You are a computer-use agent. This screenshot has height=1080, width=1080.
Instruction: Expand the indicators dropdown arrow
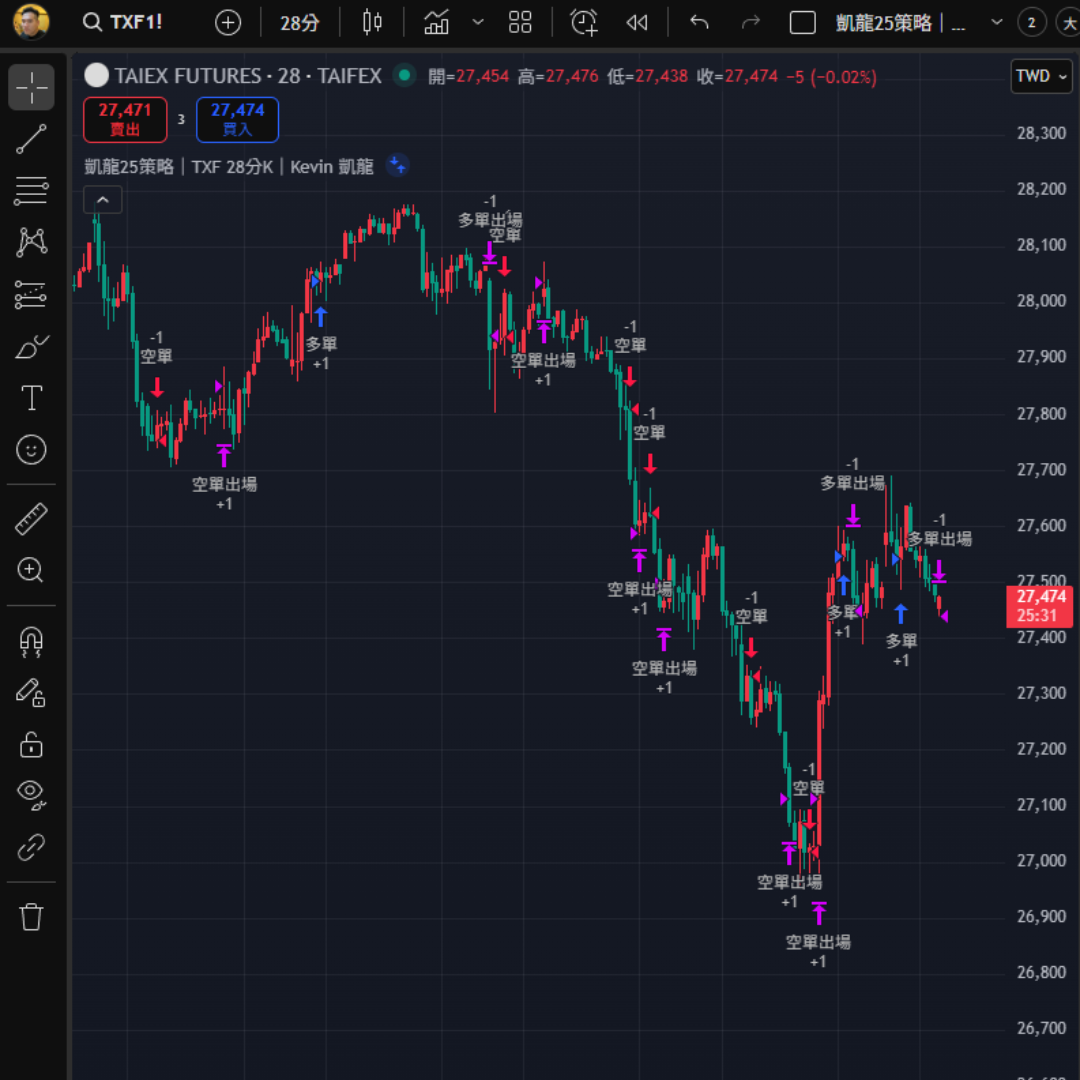[x=478, y=22]
